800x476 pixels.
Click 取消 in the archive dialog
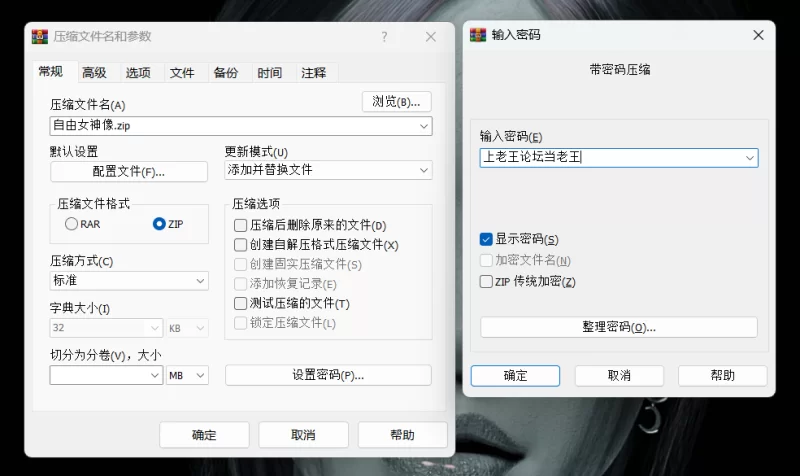pos(303,435)
